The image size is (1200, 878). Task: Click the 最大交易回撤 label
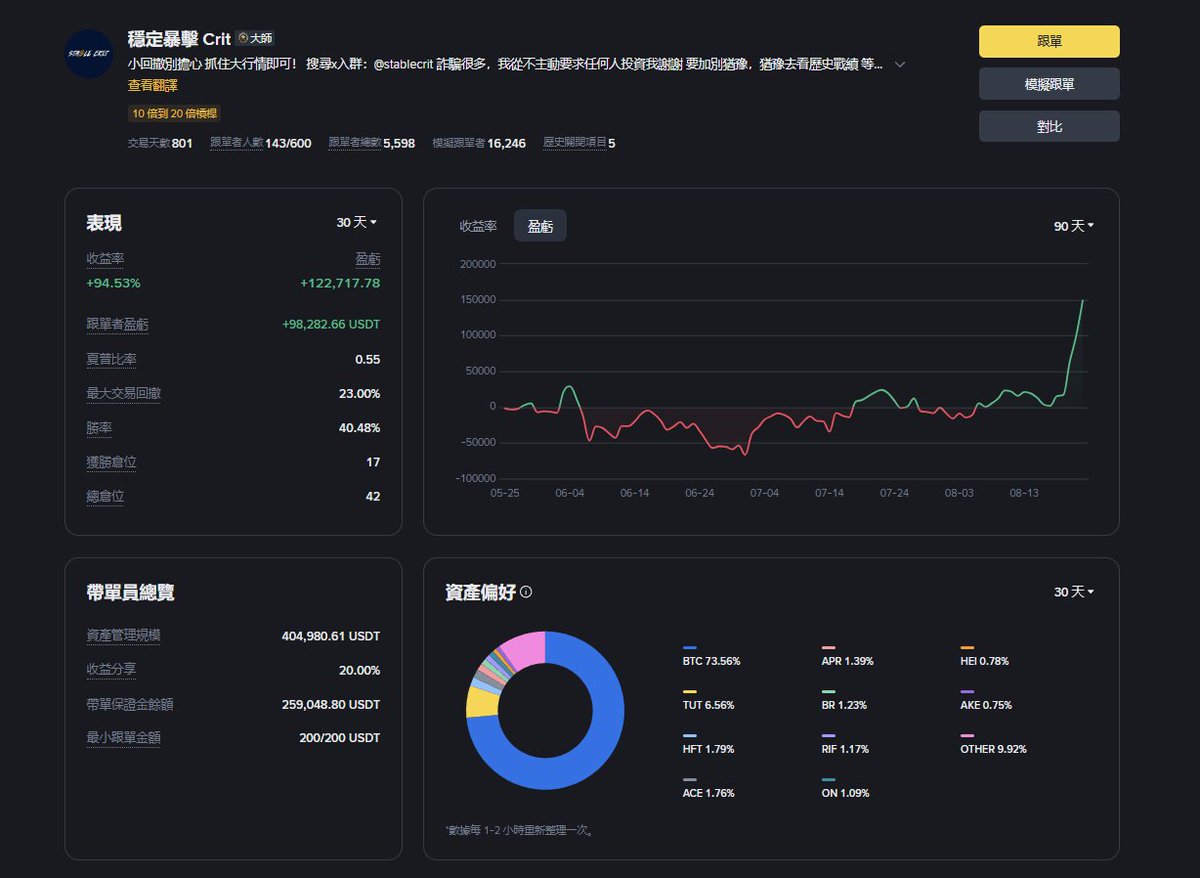[x=124, y=393]
